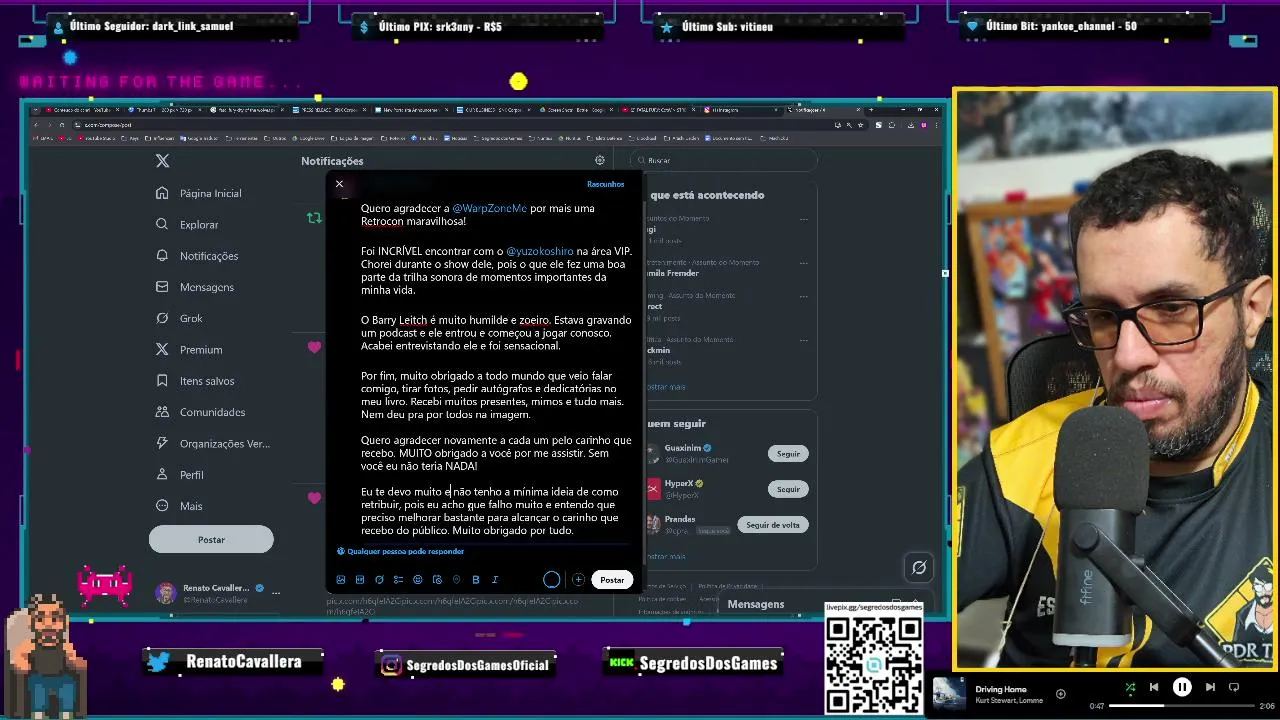
Task: Change who can reply: Qualquer pessoa pode responder
Action: point(400,551)
